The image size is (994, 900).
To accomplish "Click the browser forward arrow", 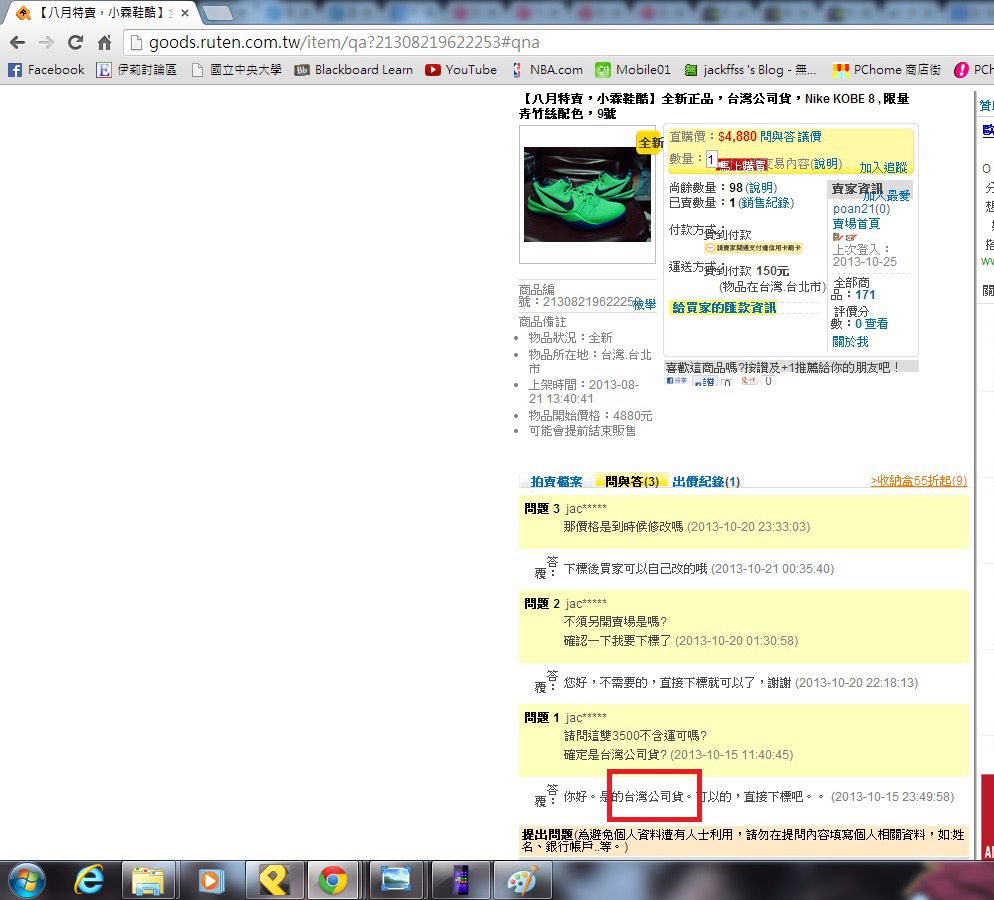I will click(x=46, y=42).
